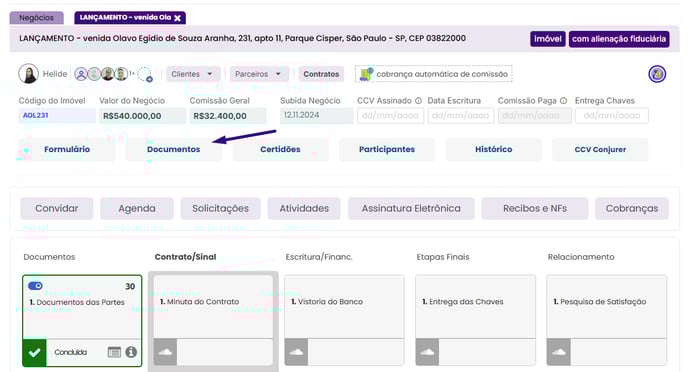Click the Comissão Paga date field

point(534,116)
